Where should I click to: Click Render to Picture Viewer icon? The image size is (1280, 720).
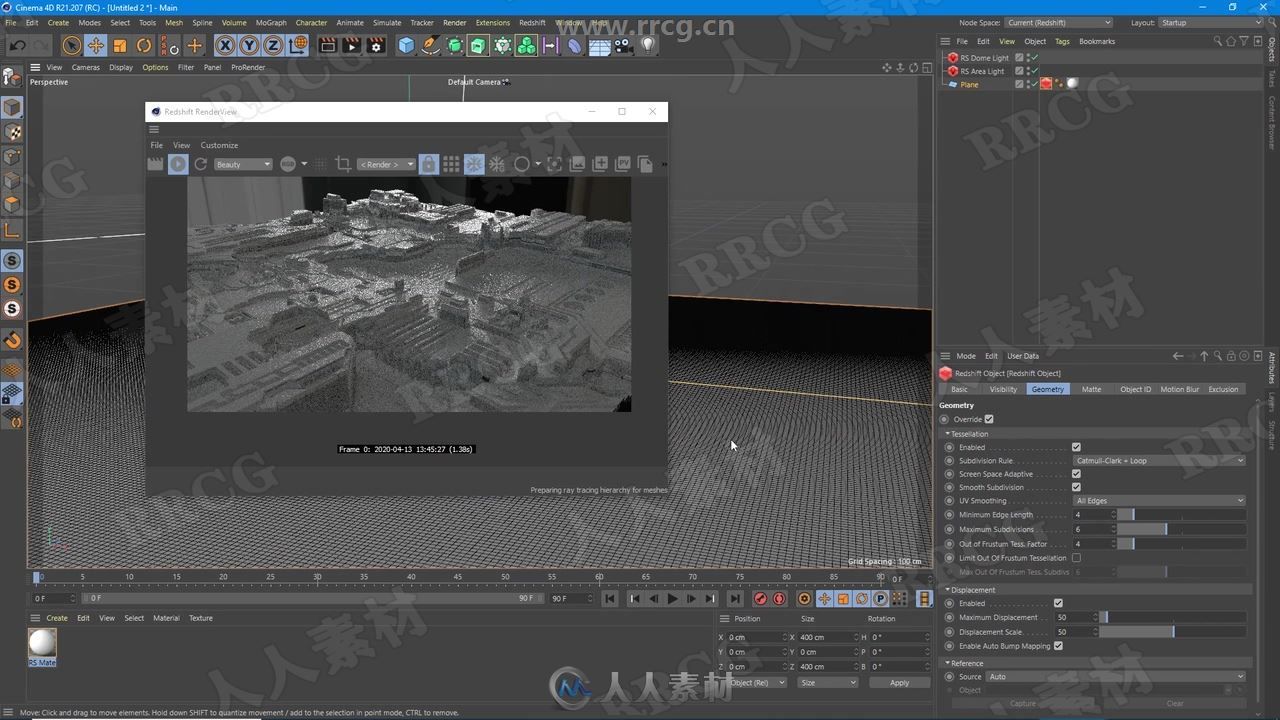[351, 45]
